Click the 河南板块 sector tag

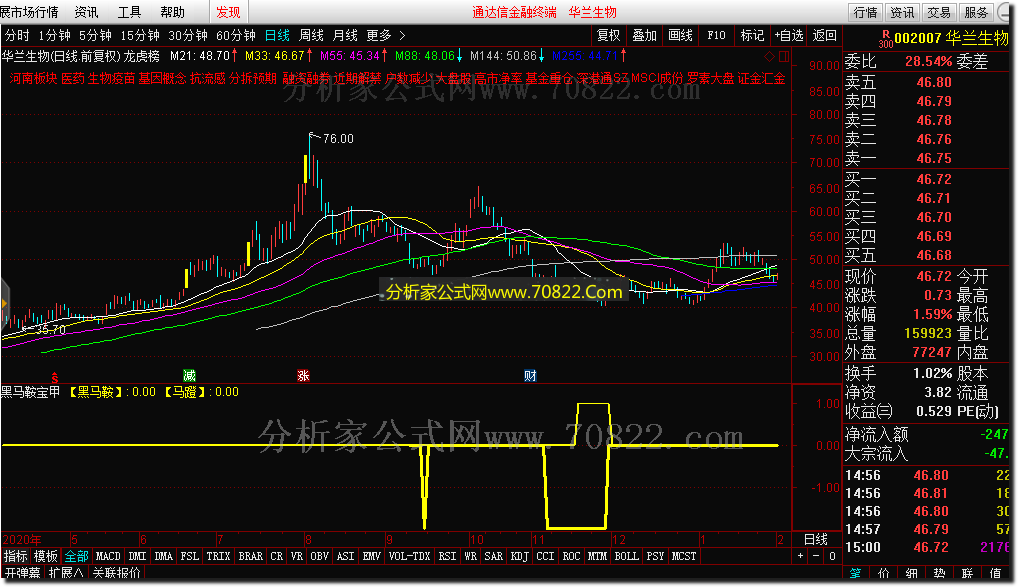coord(32,79)
